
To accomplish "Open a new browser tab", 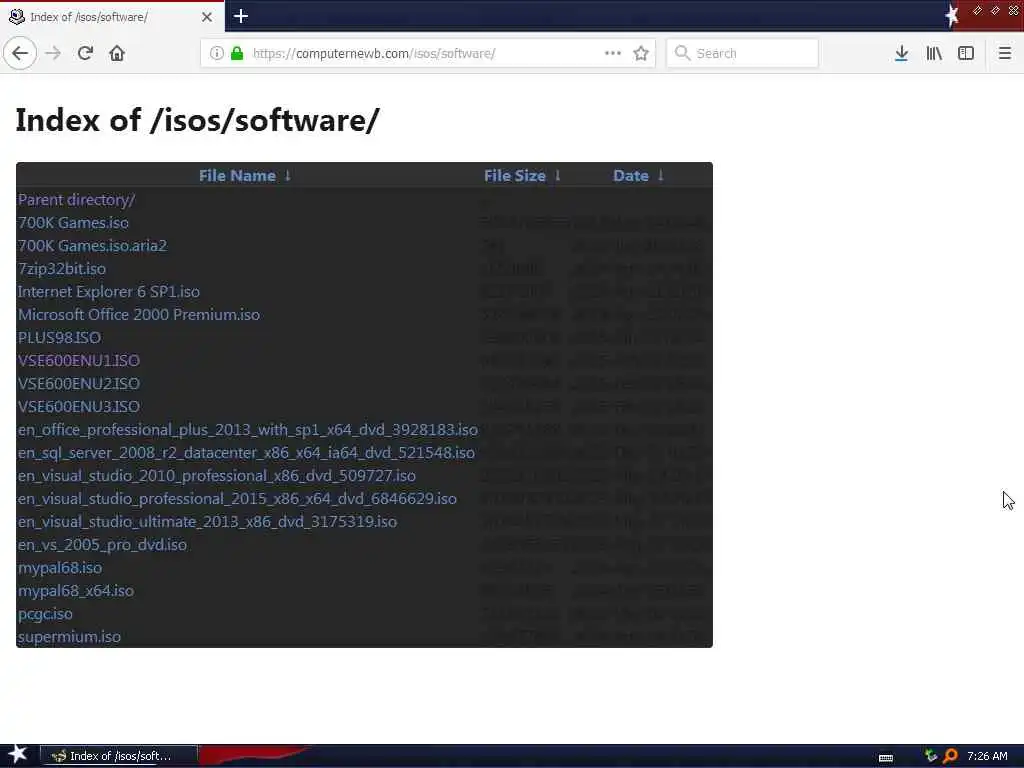I will click(x=240, y=16).
